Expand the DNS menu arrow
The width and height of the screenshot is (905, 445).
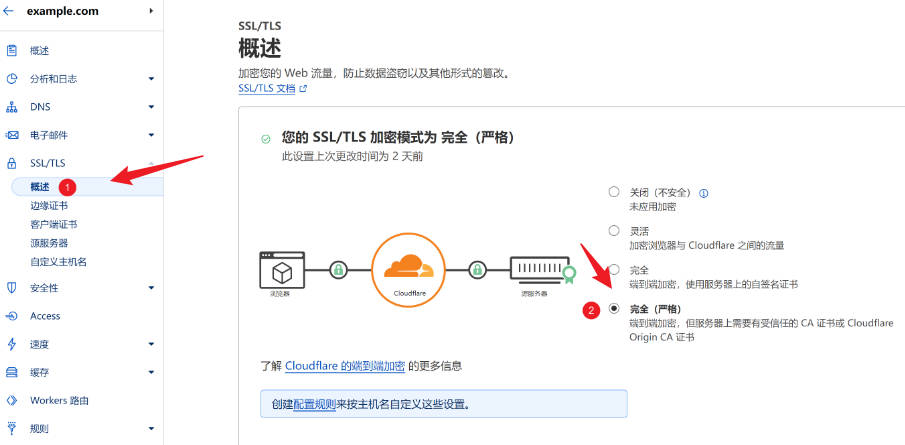click(x=151, y=107)
